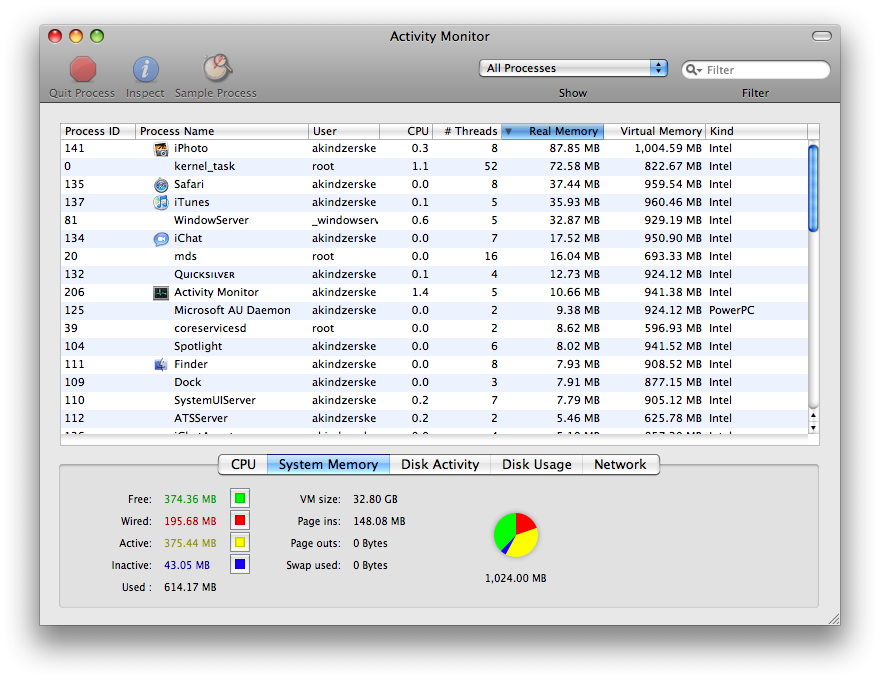The image size is (880, 680).
Task: Click the Sample Process icon
Action: 217,68
